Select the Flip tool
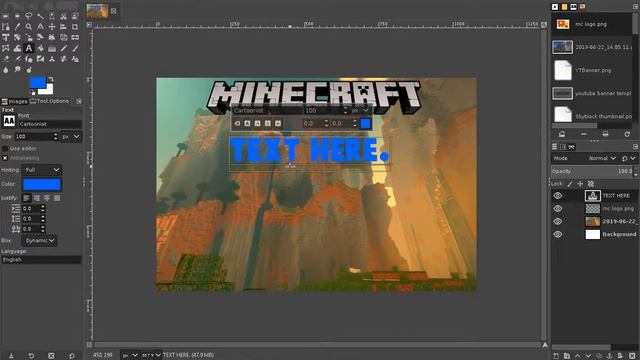This screenshot has height=360, width=640. tap(75, 37)
